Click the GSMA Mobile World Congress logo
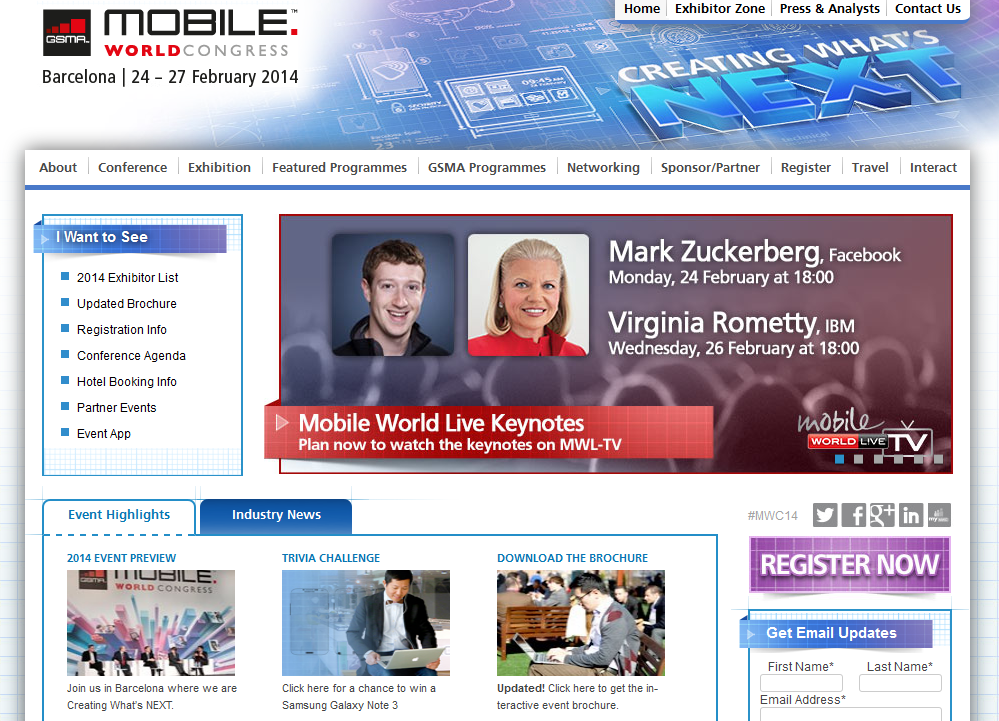Viewport: 999px width, 721px height. [170, 33]
